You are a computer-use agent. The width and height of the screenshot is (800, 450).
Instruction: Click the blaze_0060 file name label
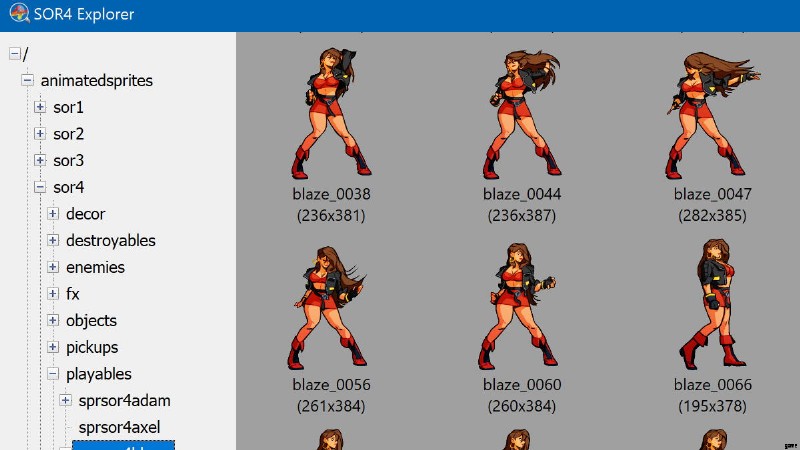(522, 384)
